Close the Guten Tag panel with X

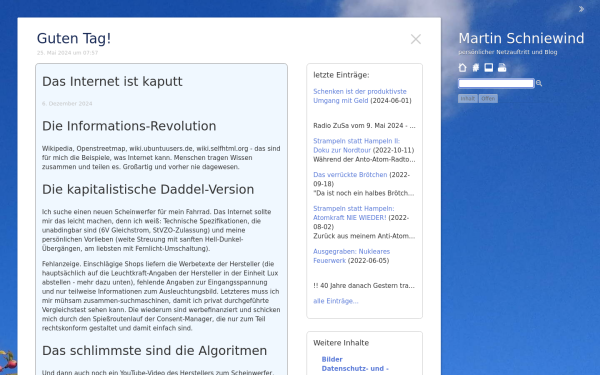pyautogui.click(x=416, y=39)
